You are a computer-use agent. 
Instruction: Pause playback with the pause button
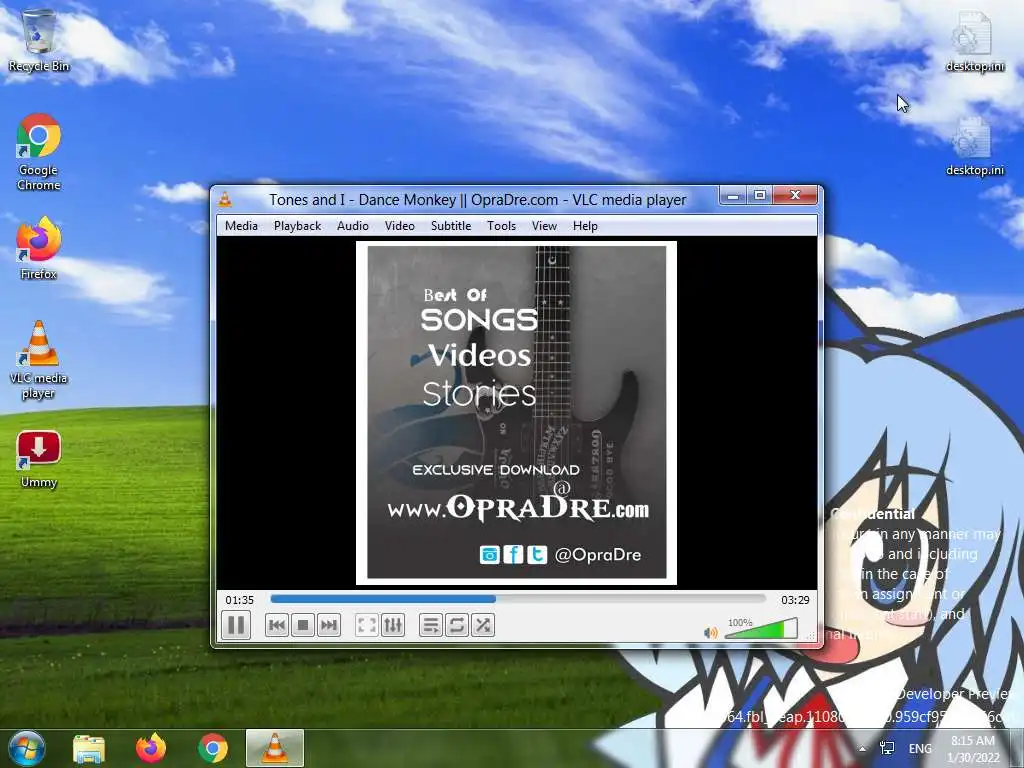tap(236, 625)
